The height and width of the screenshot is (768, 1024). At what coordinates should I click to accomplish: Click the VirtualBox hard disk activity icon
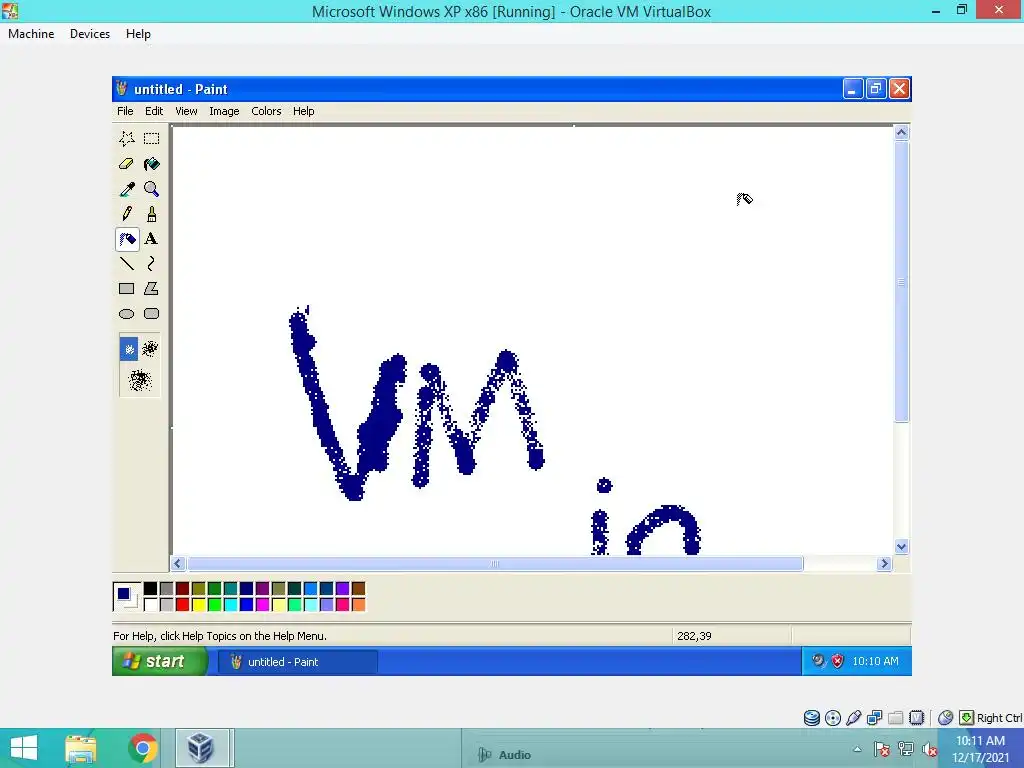click(x=812, y=718)
